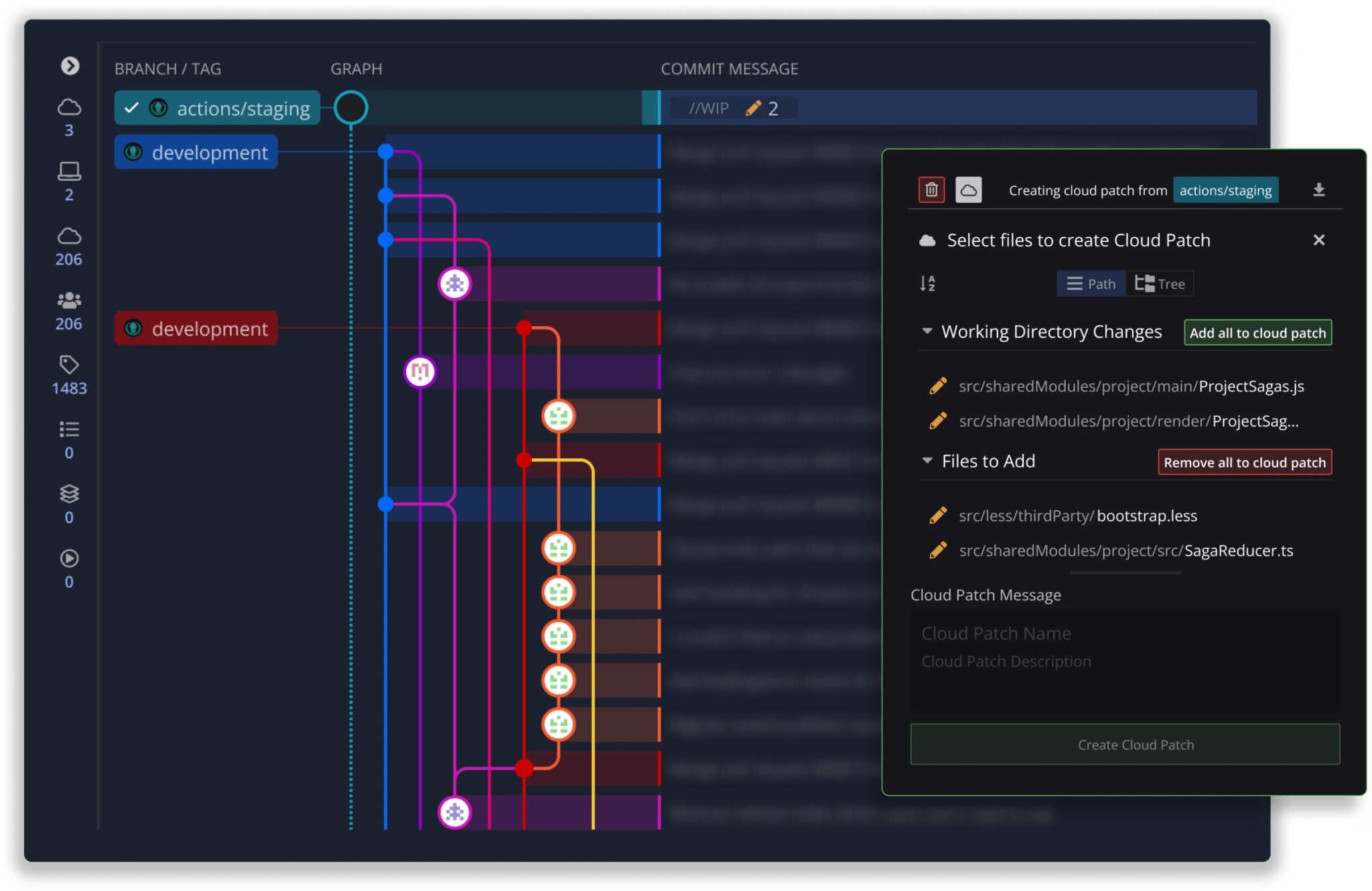Click the //WIP commit message row

(958, 108)
